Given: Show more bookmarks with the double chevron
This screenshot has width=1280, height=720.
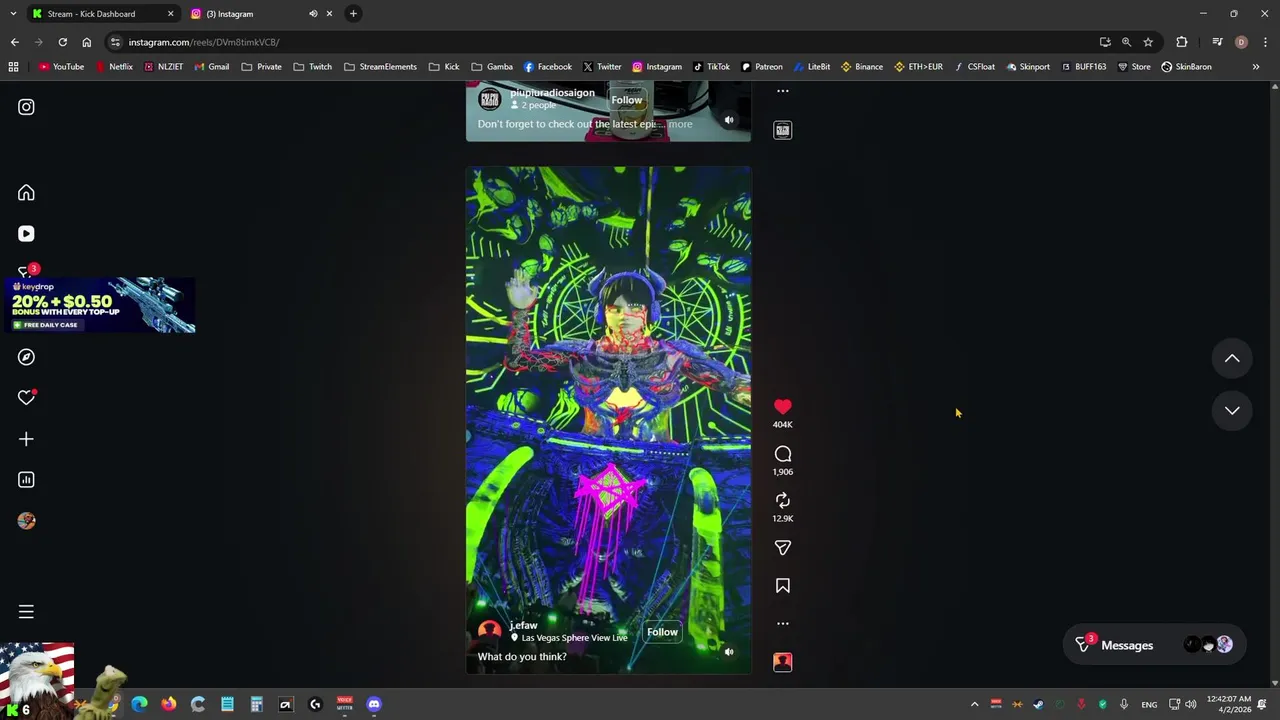Looking at the screenshot, I should (x=1256, y=67).
